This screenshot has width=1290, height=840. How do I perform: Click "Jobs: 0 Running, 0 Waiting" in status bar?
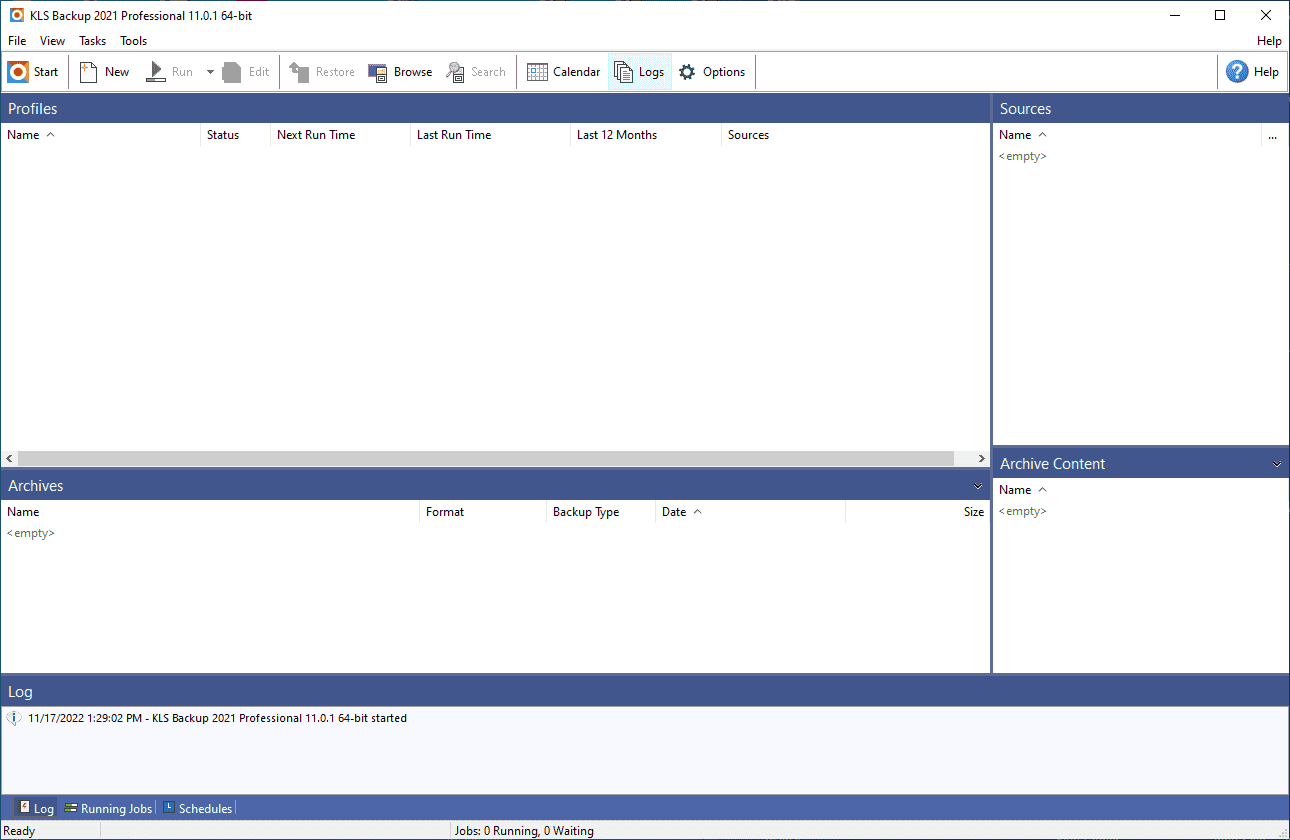point(524,831)
